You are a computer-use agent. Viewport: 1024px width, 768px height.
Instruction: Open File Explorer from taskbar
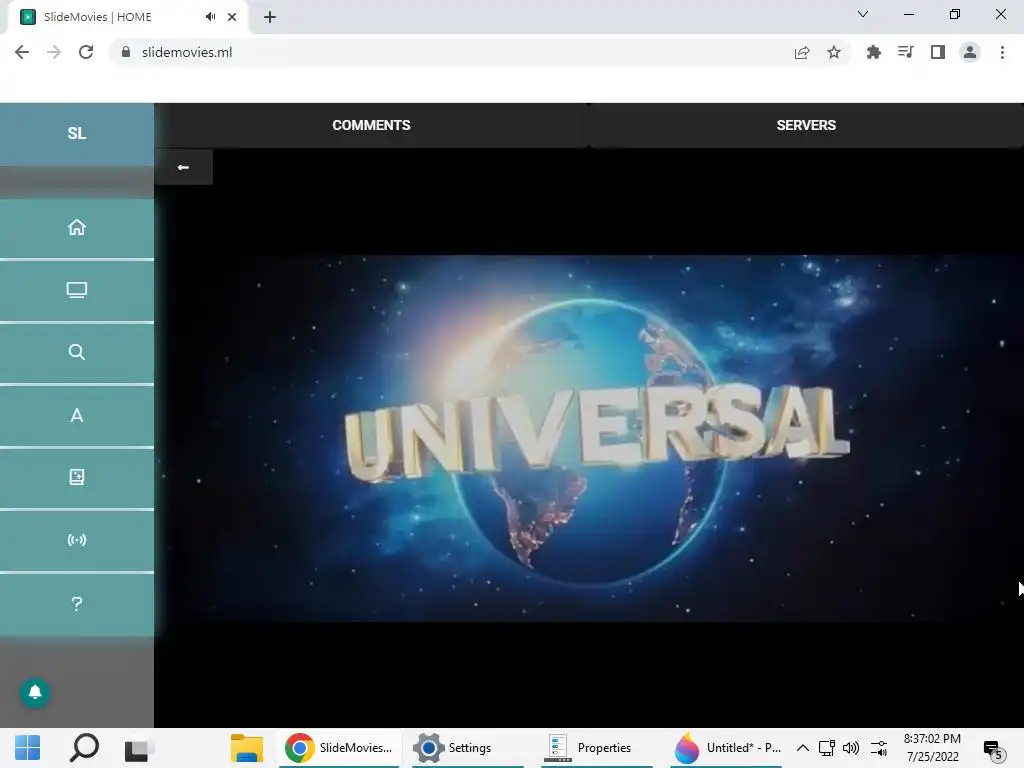(247, 748)
